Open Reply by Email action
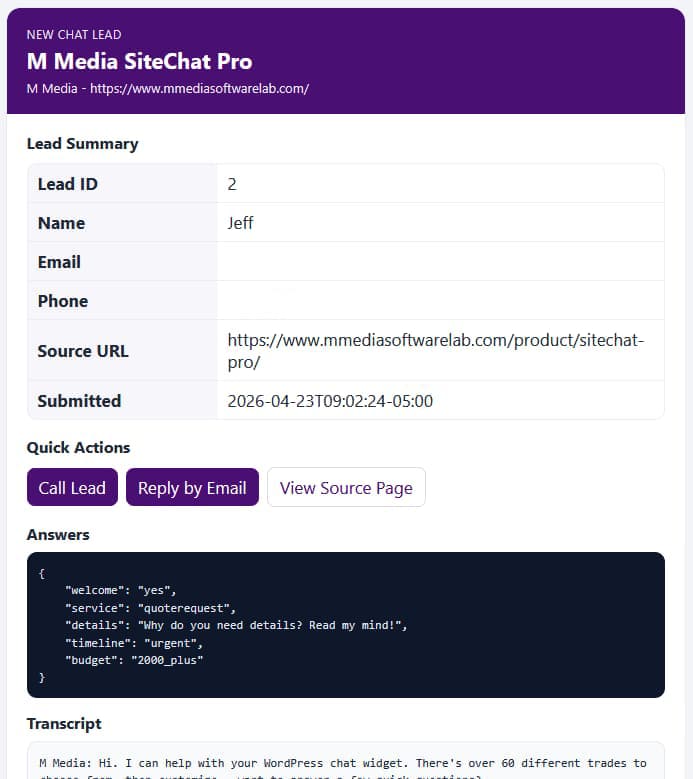 tap(192, 487)
